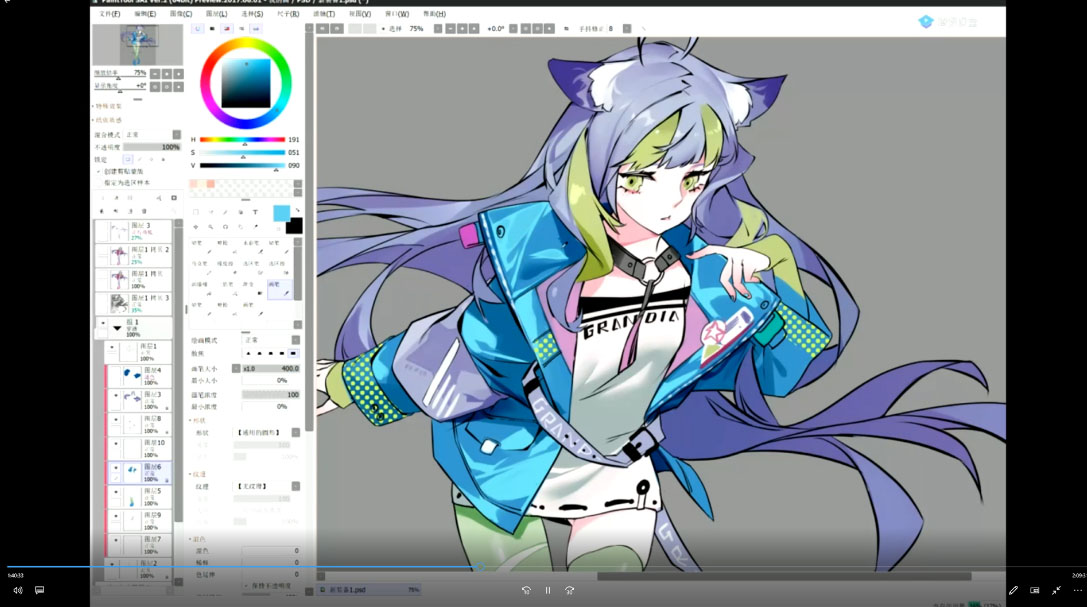
Task: Hide layer 图层10 via its eye
Action: tap(116, 444)
